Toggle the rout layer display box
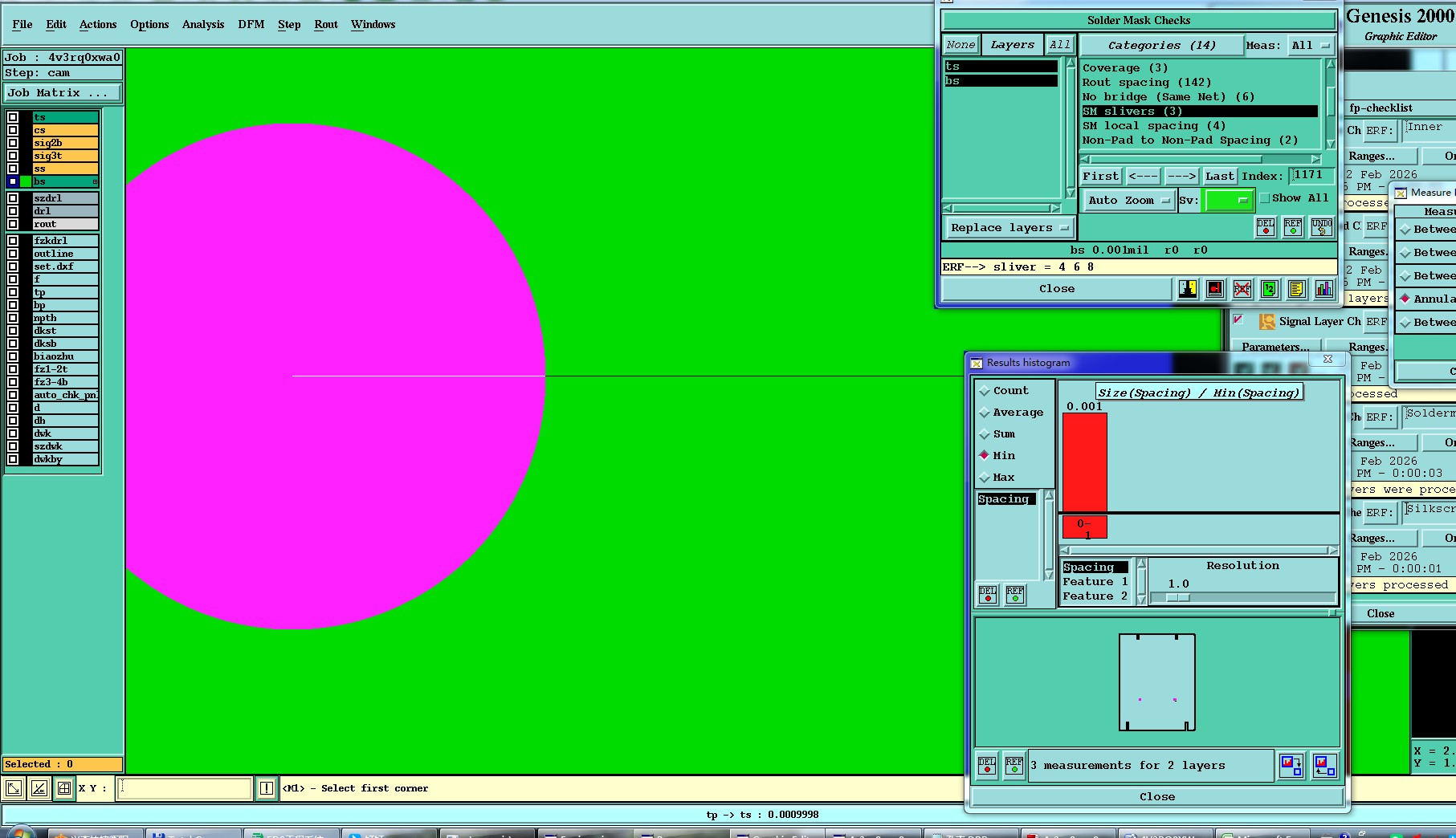Viewport: 1456px width, 838px height. 13,224
